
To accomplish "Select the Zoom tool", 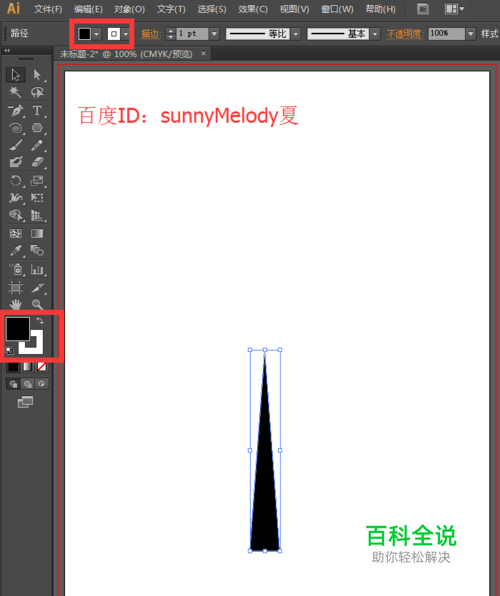I will (x=37, y=304).
